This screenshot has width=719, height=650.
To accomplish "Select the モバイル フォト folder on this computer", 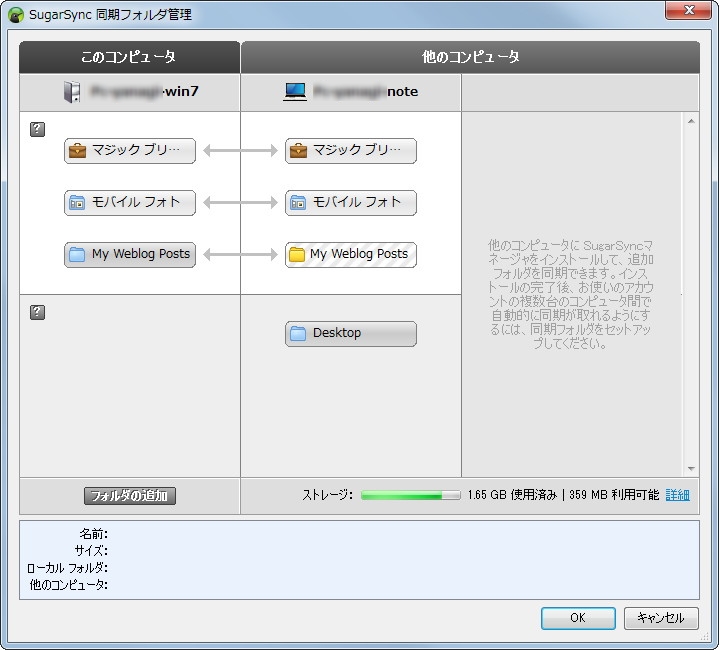I will pos(130,203).
